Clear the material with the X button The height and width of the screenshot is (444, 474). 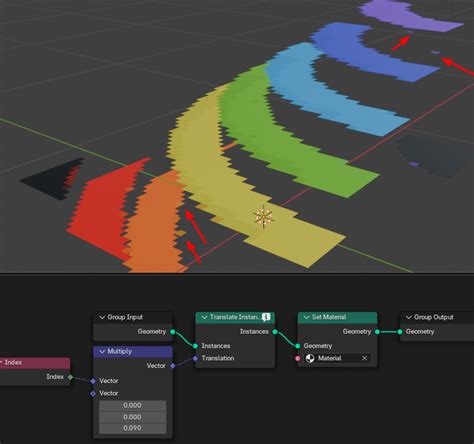[x=364, y=358]
